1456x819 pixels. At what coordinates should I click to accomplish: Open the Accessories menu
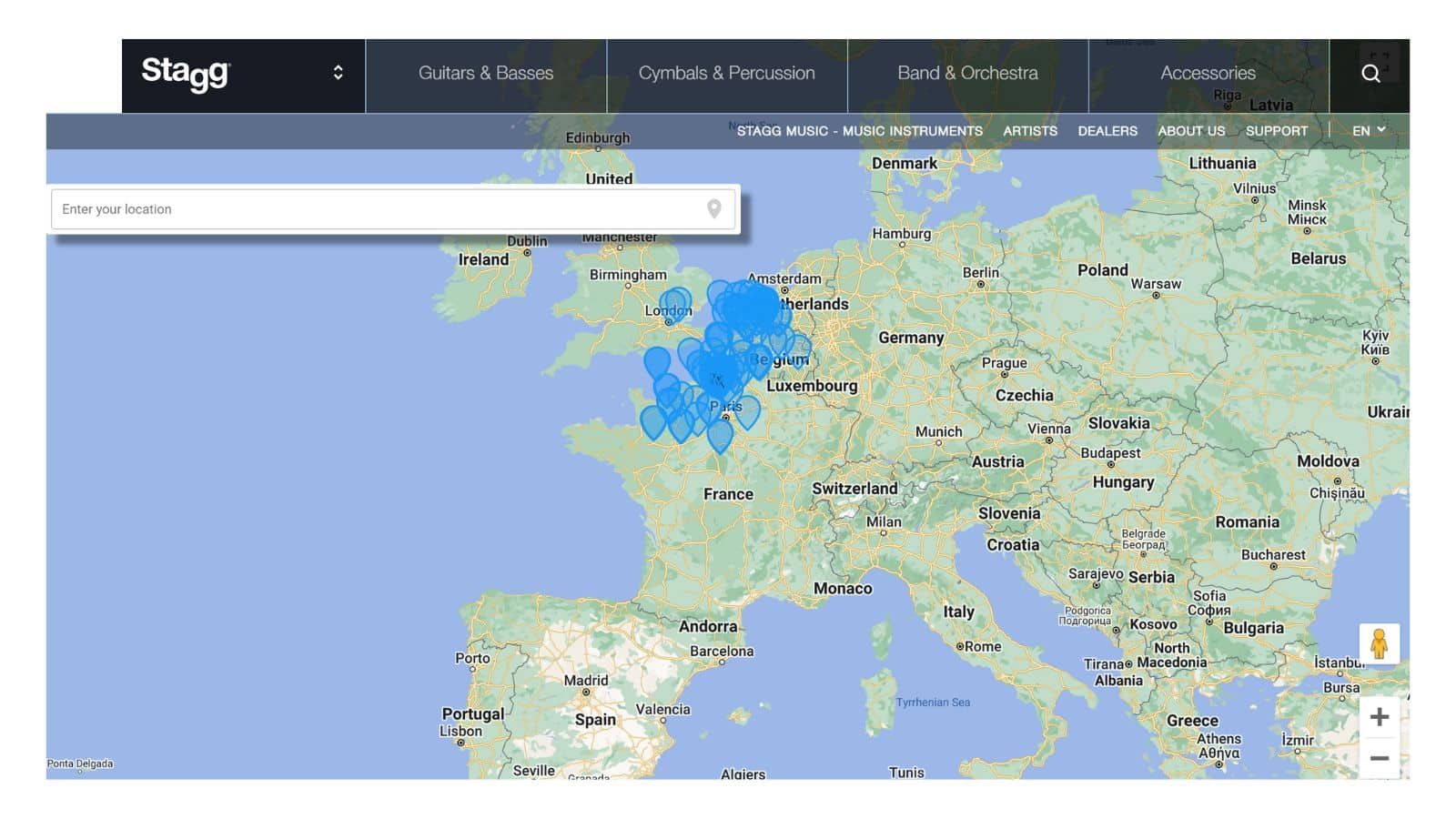[x=1208, y=73]
